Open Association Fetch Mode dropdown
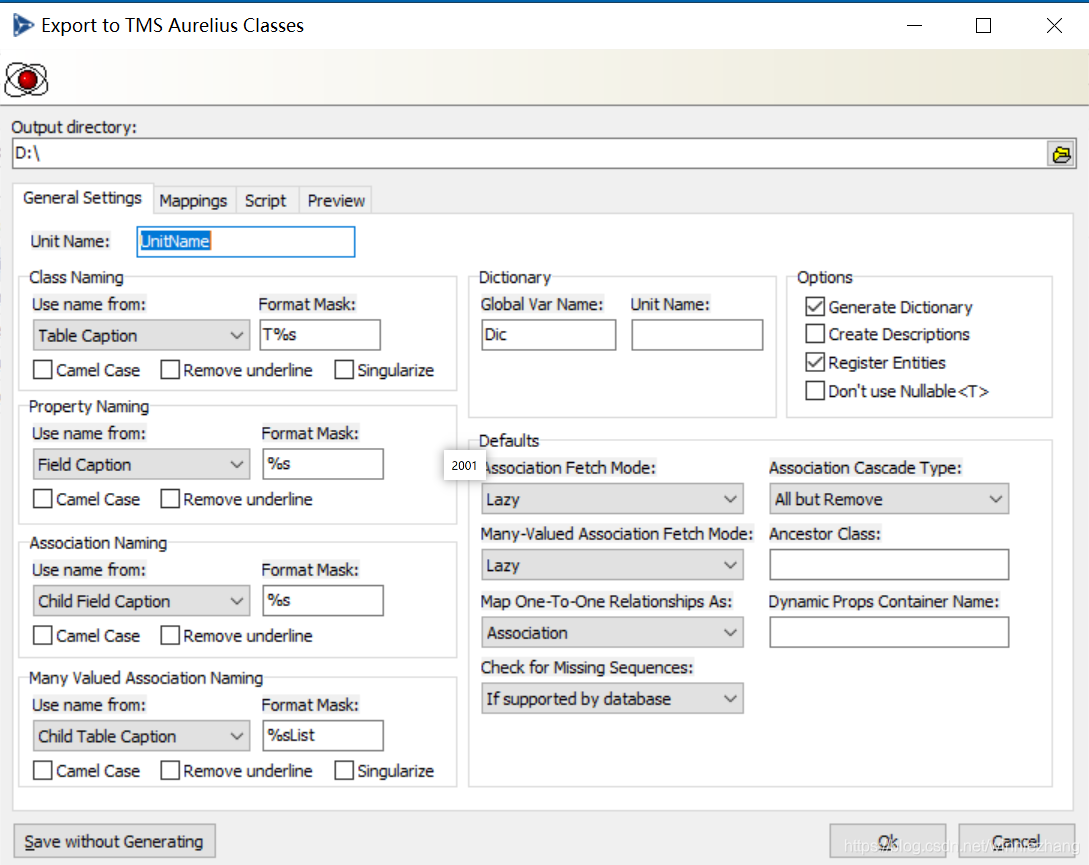Image resolution: width=1089 pixels, height=865 pixels. click(612, 499)
